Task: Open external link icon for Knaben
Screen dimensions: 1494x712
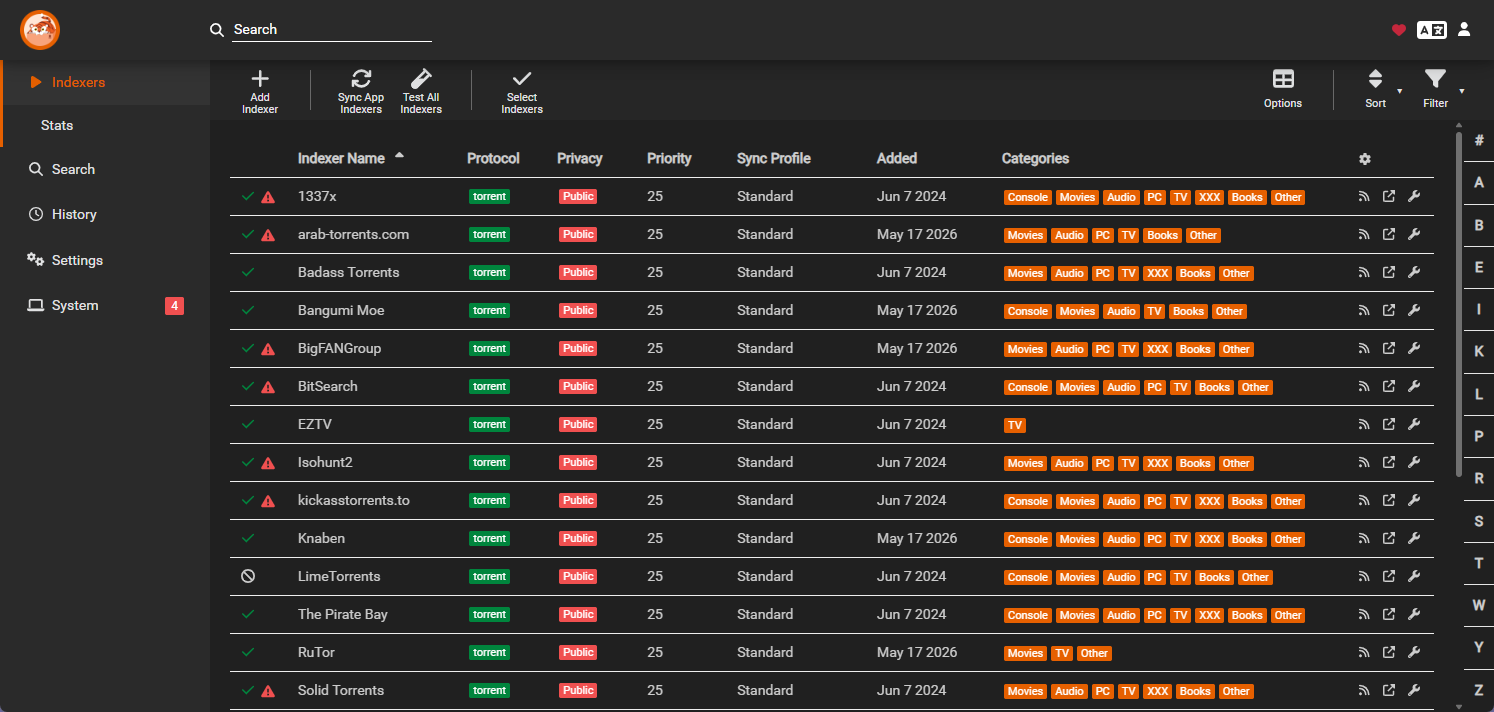Action: [x=1389, y=539]
